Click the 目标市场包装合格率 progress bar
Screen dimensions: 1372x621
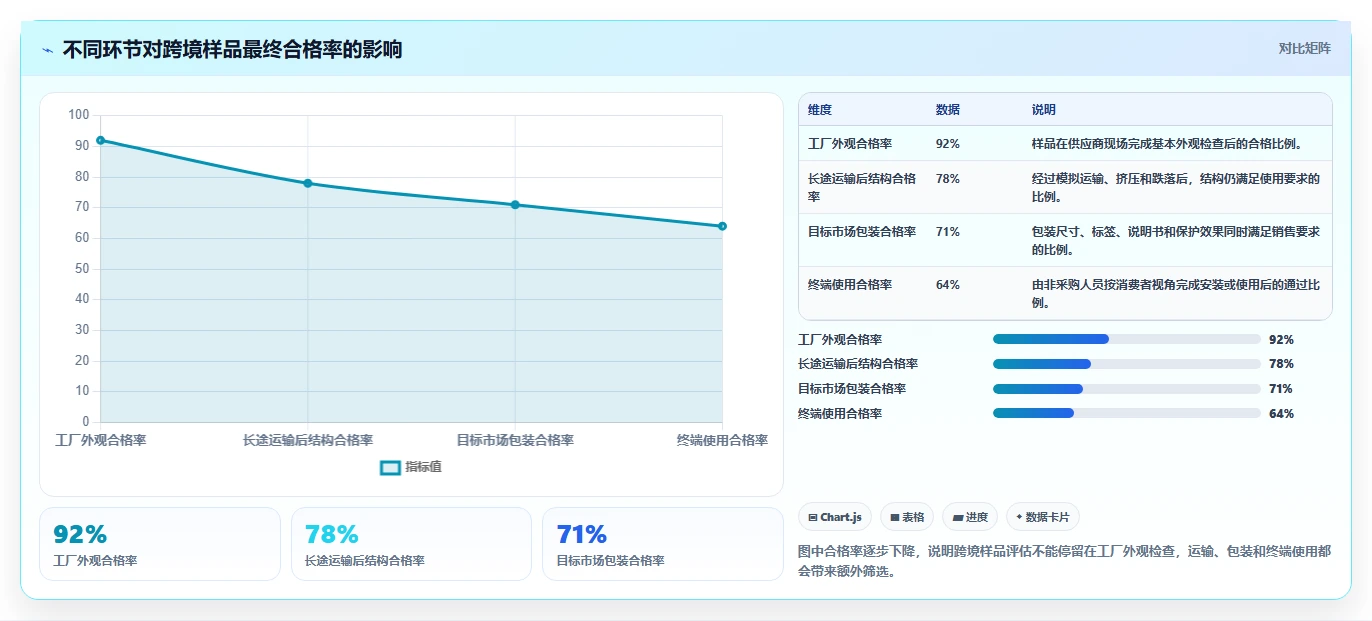click(x=1127, y=389)
